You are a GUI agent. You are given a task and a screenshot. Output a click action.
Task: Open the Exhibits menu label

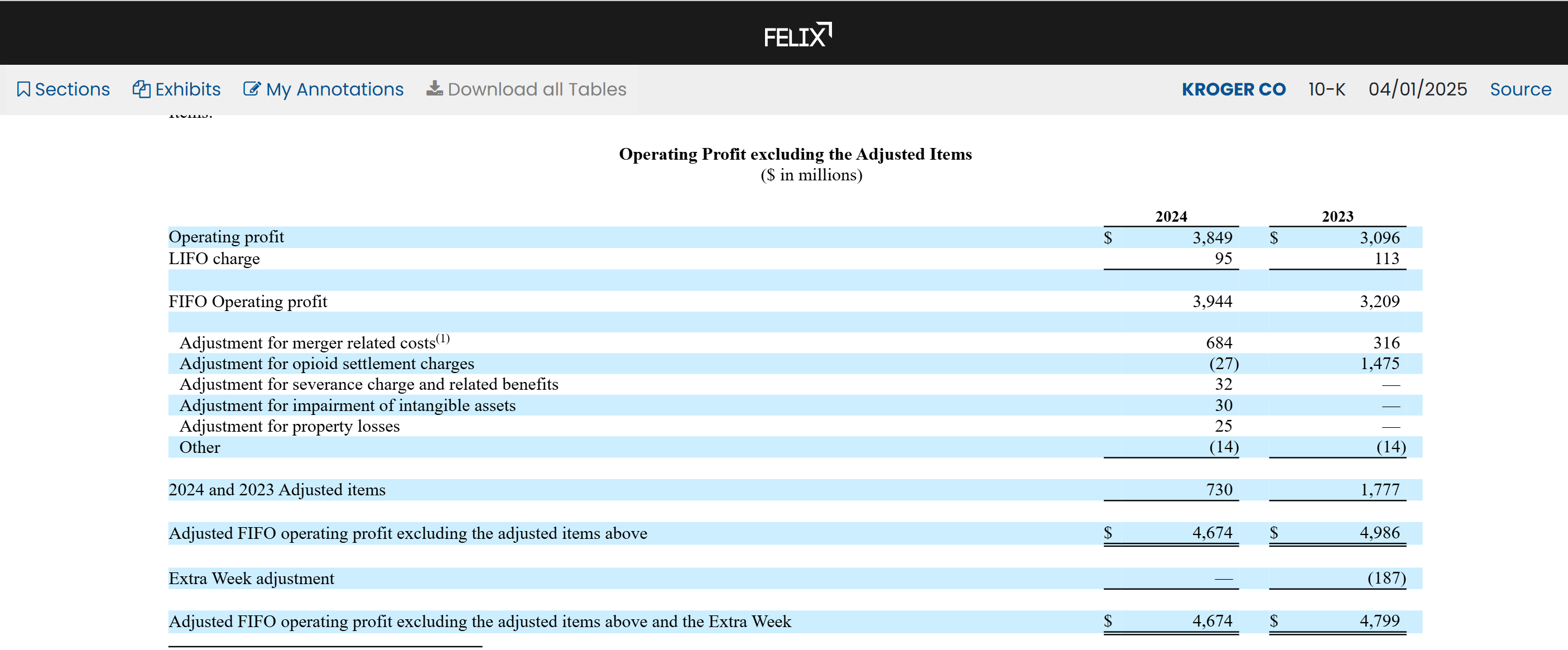pyautogui.click(x=187, y=89)
